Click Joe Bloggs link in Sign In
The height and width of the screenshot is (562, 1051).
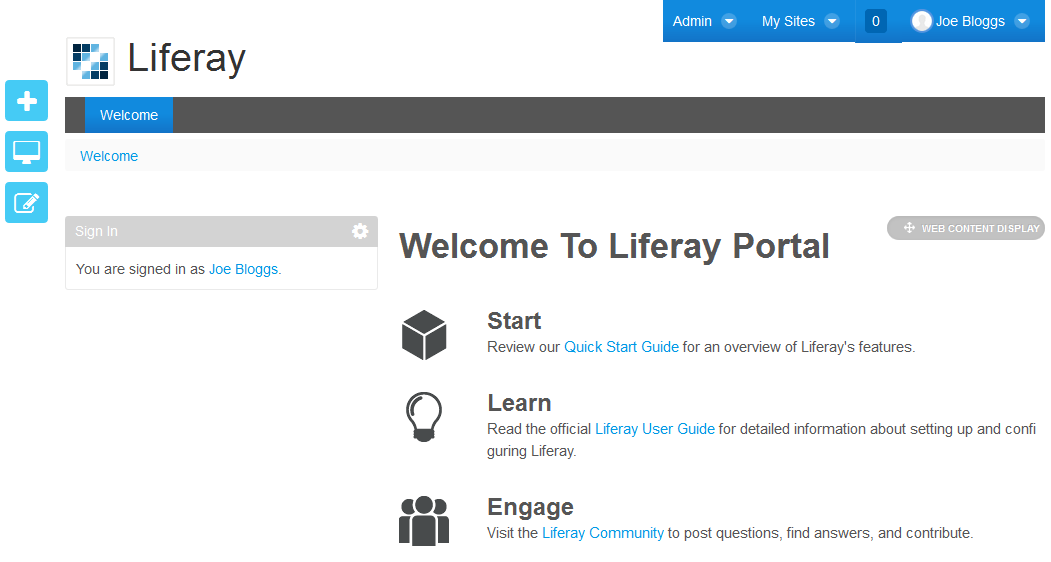(x=244, y=269)
